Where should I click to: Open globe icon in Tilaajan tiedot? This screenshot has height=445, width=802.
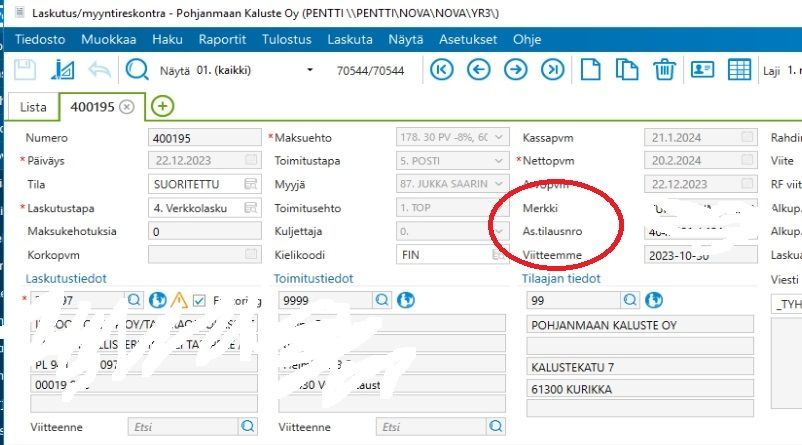coord(654,300)
